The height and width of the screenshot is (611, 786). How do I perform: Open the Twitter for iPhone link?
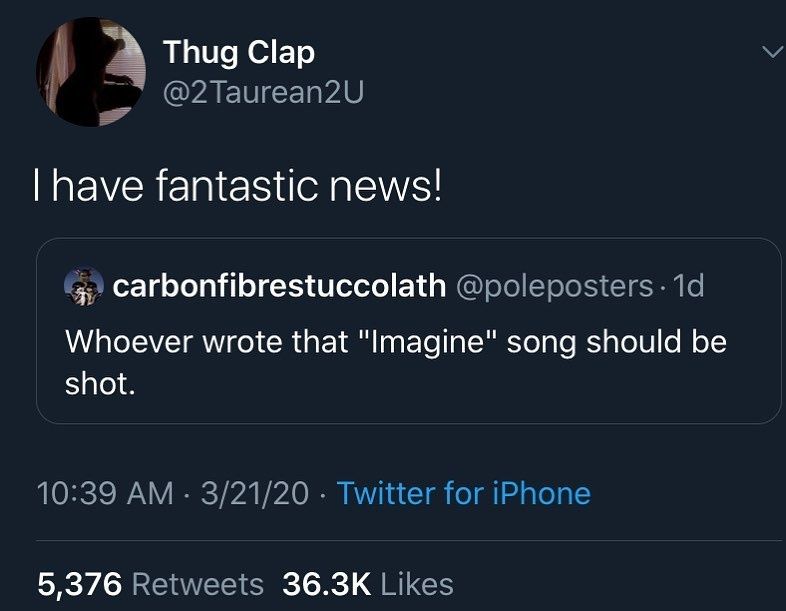tap(463, 493)
